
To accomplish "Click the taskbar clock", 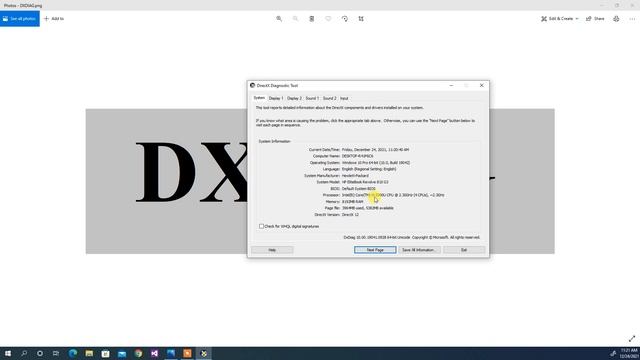I will (629, 353).
